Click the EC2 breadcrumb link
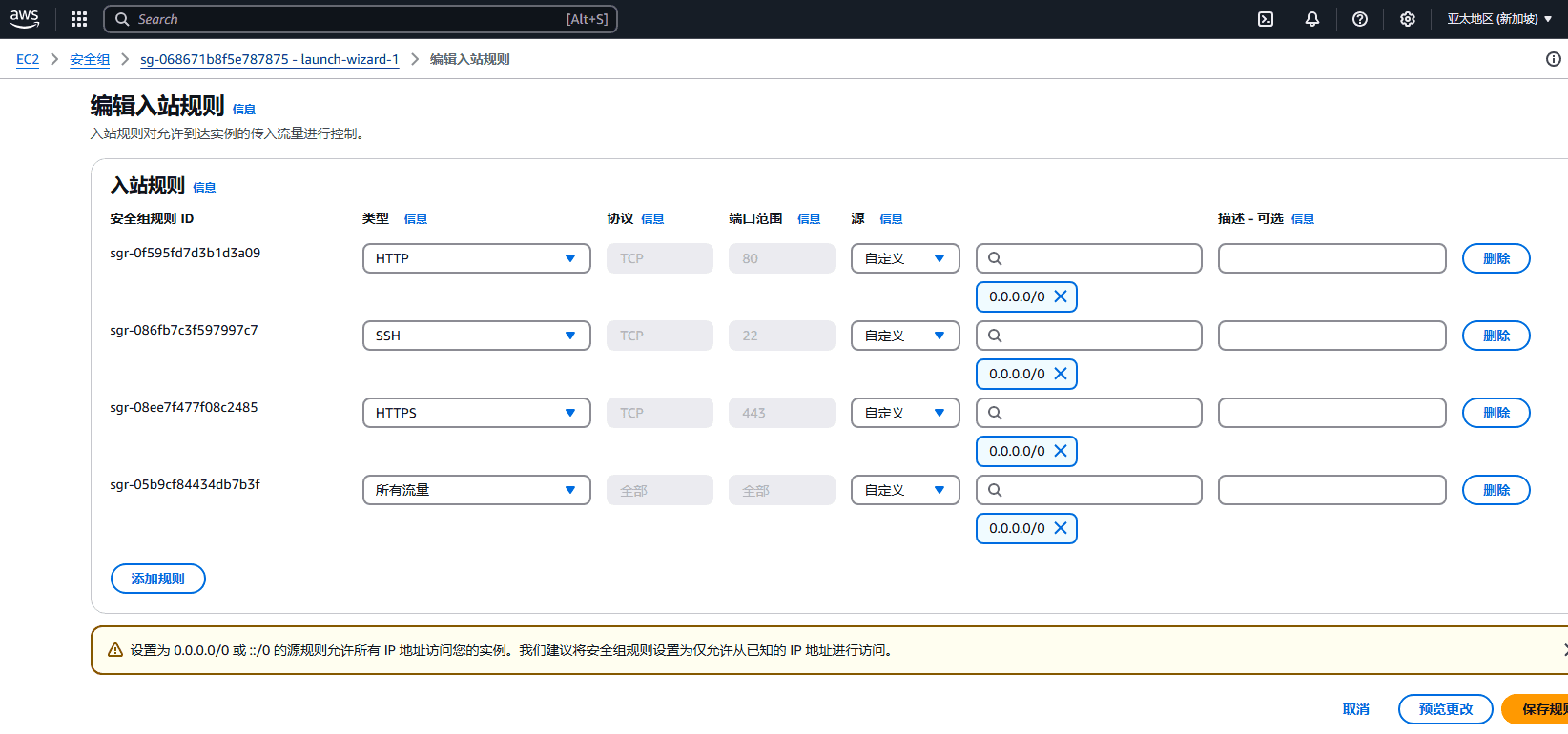 (28, 59)
